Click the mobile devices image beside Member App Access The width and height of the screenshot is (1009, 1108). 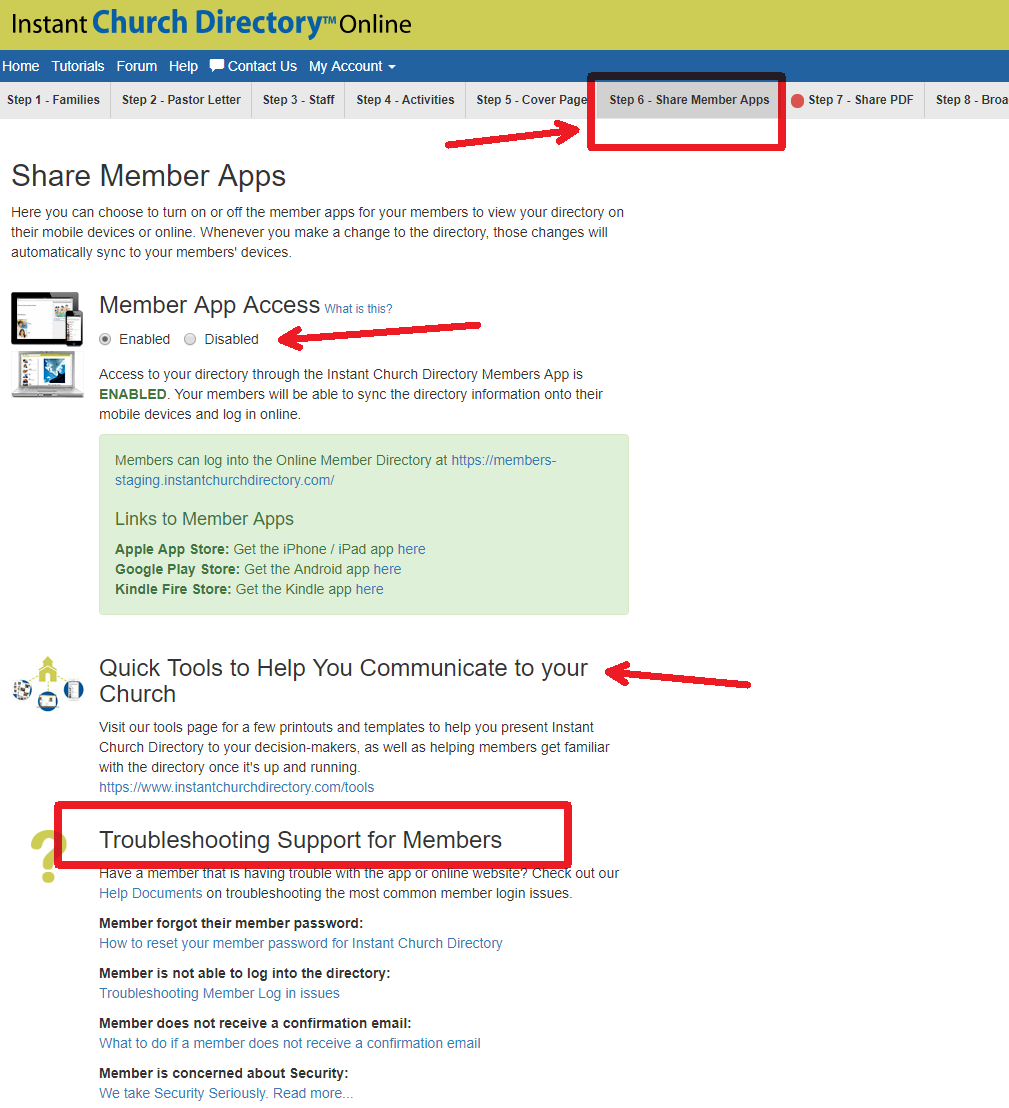coord(47,318)
